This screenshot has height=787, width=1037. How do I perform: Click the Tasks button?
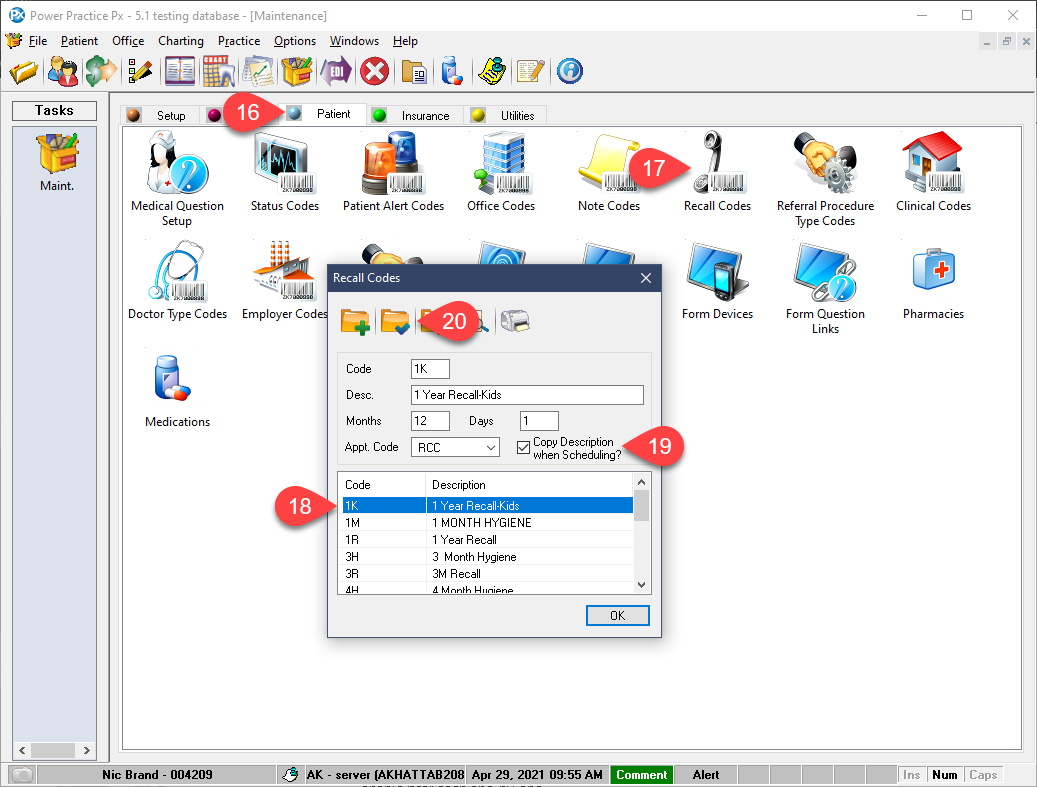54,110
